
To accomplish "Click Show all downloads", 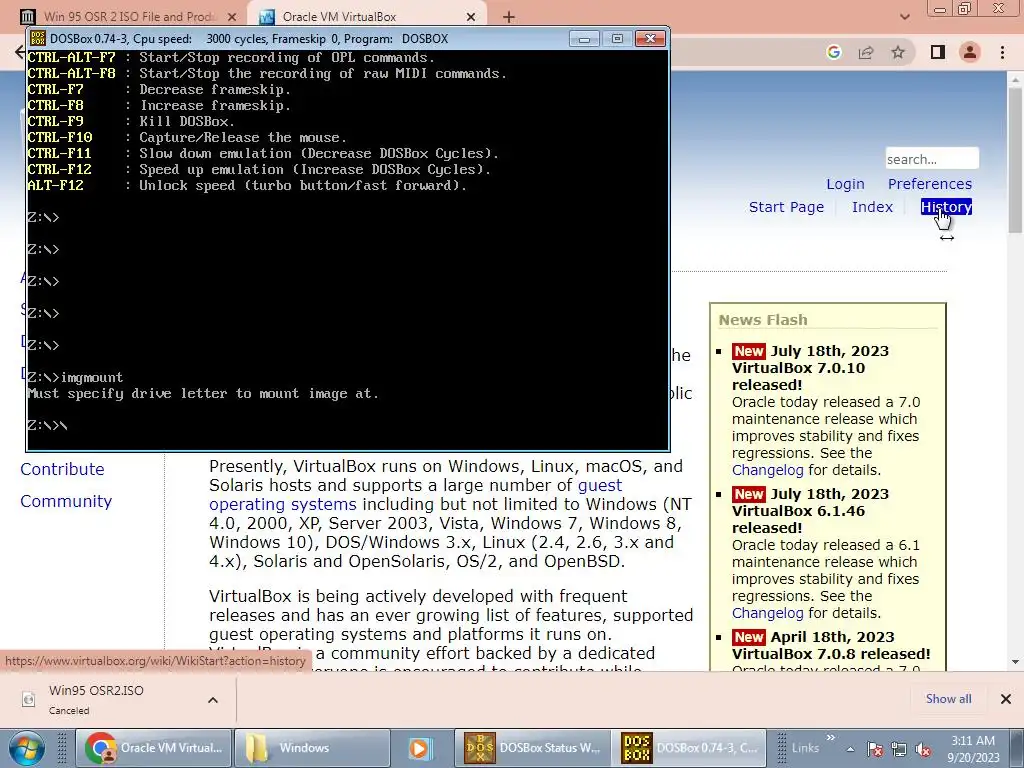I will pos(948,699).
